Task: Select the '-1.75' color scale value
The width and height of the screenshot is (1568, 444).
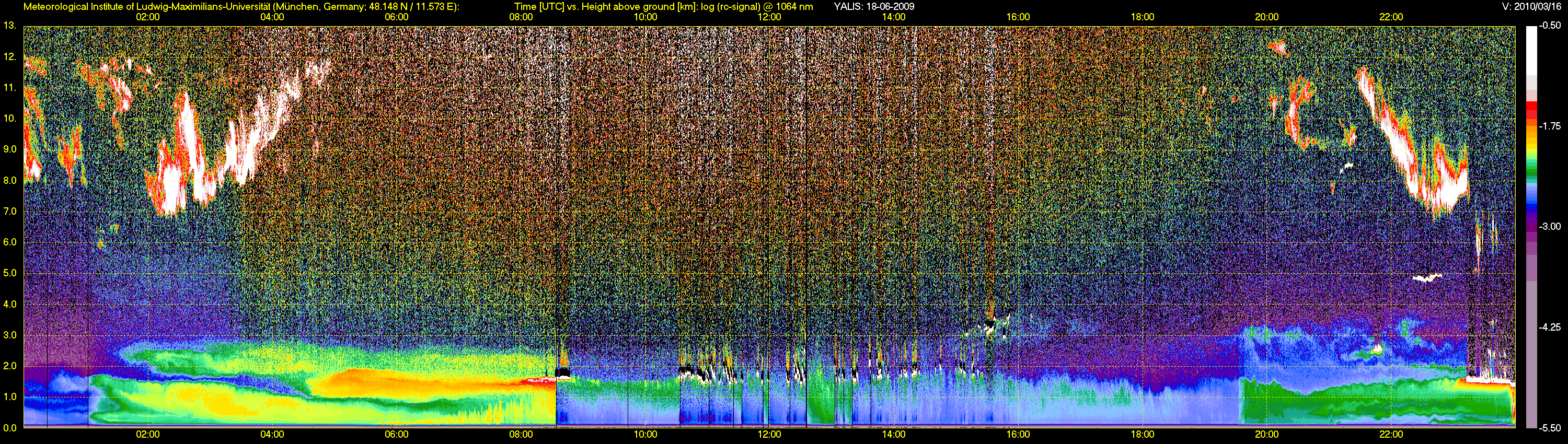Action: pyautogui.click(x=1550, y=126)
